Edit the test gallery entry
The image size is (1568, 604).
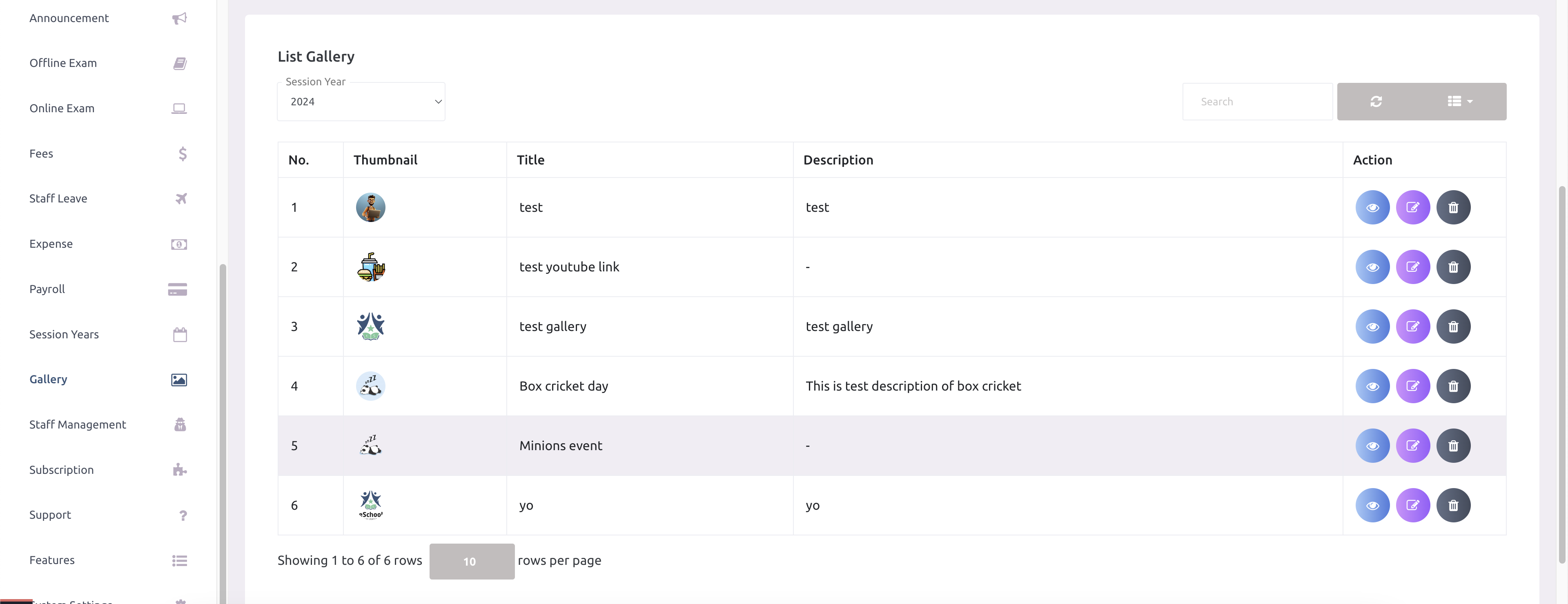[1412, 326]
